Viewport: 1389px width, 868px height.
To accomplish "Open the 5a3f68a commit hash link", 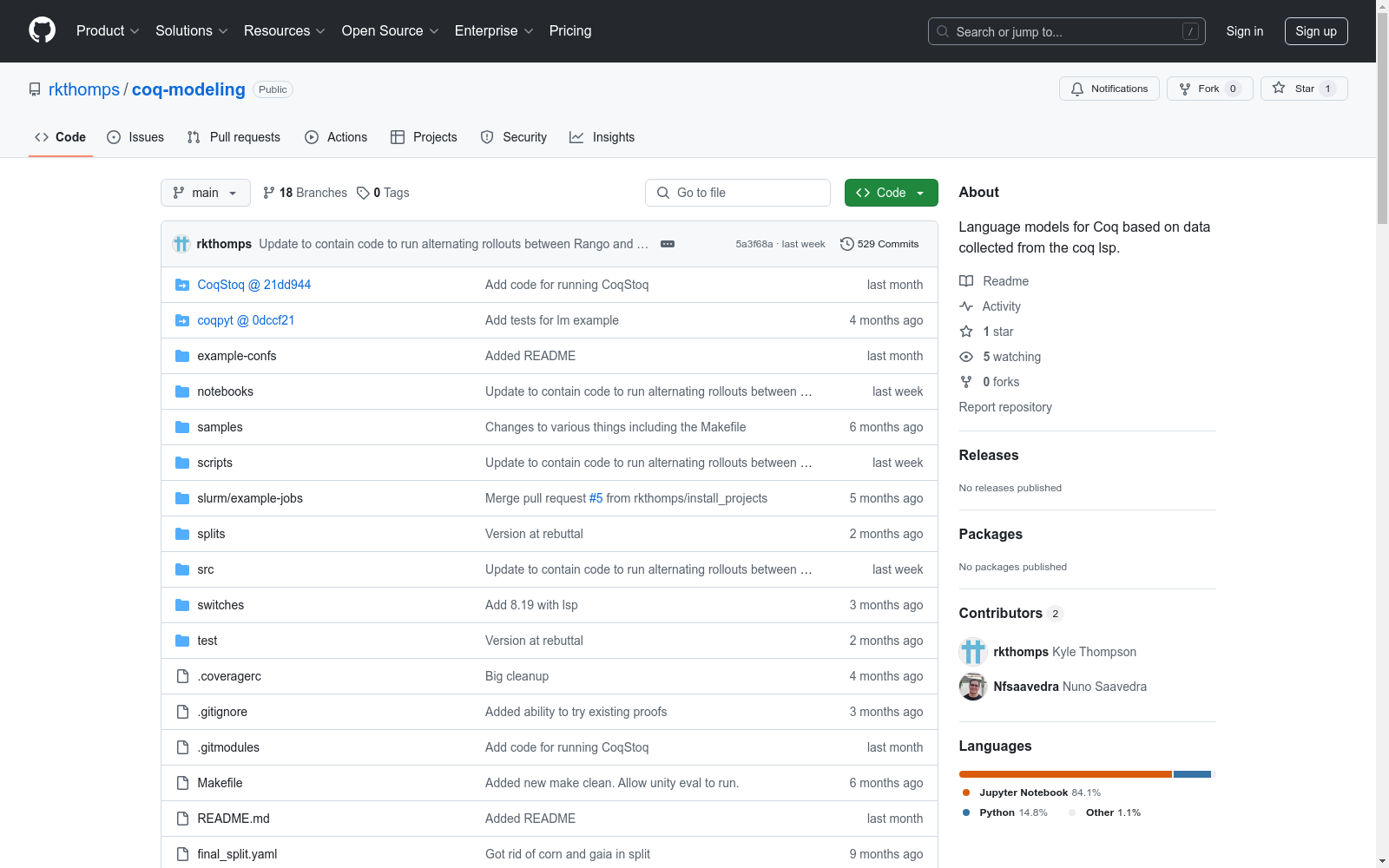I will (754, 244).
